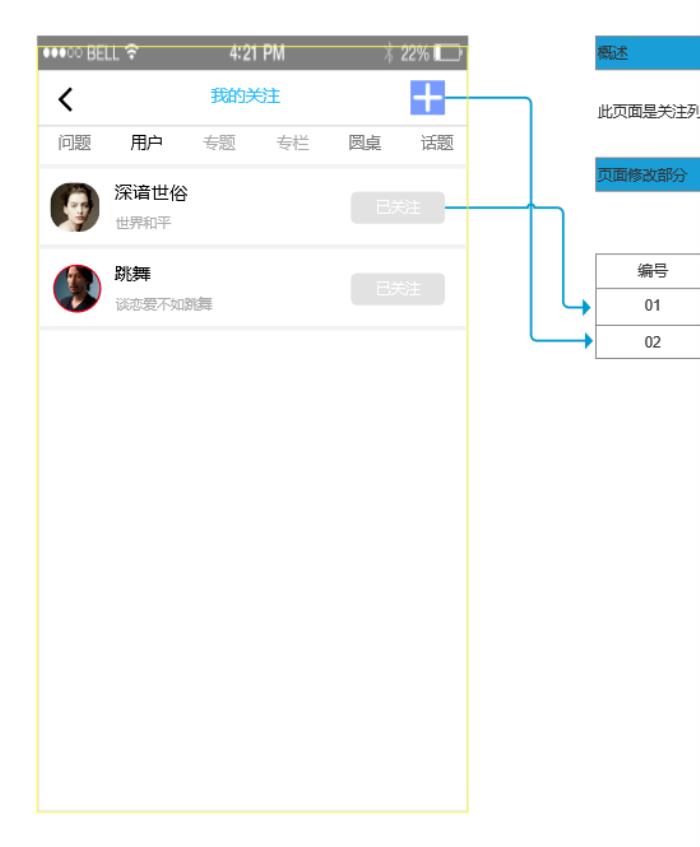Select the 用户 tab

click(x=146, y=143)
